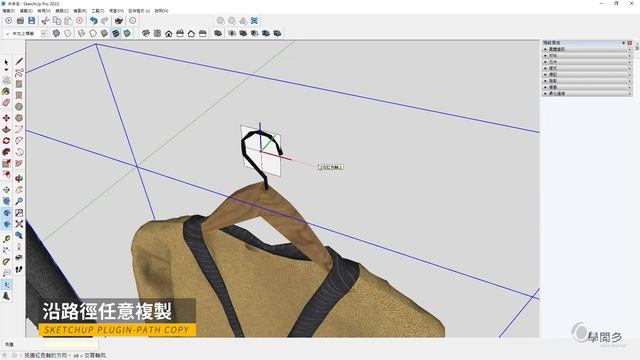Enable Wireframe face style
Viewport: 640px width, 360px height.
[x=81, y=33]
